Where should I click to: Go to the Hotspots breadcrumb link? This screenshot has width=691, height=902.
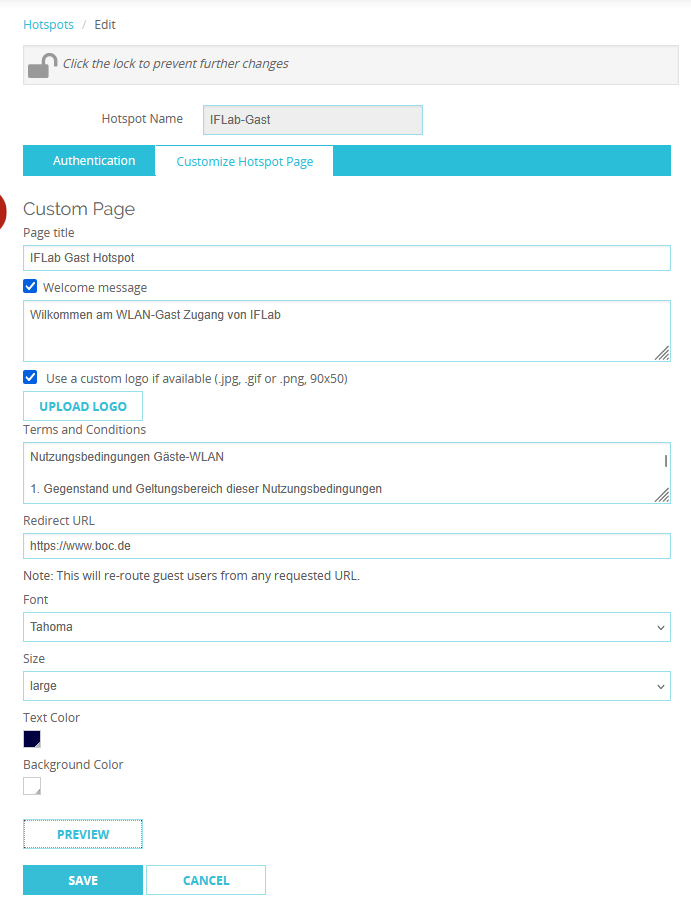coord(48,24)
